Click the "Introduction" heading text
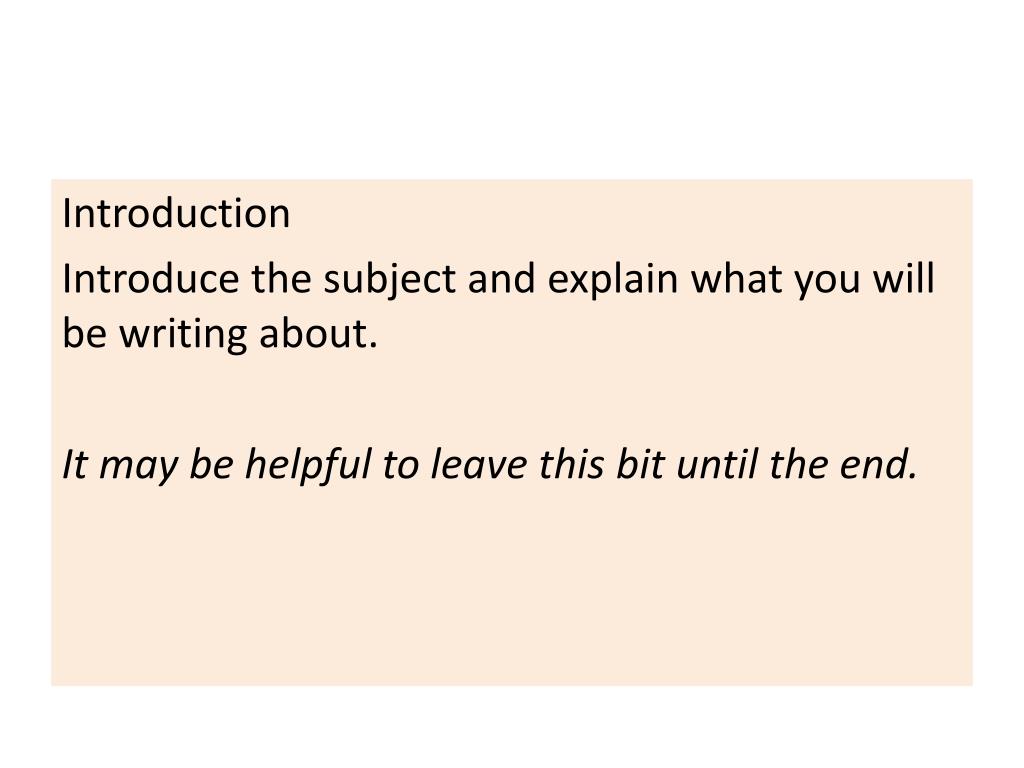The image size is (1024, 768). coord(176,214)
